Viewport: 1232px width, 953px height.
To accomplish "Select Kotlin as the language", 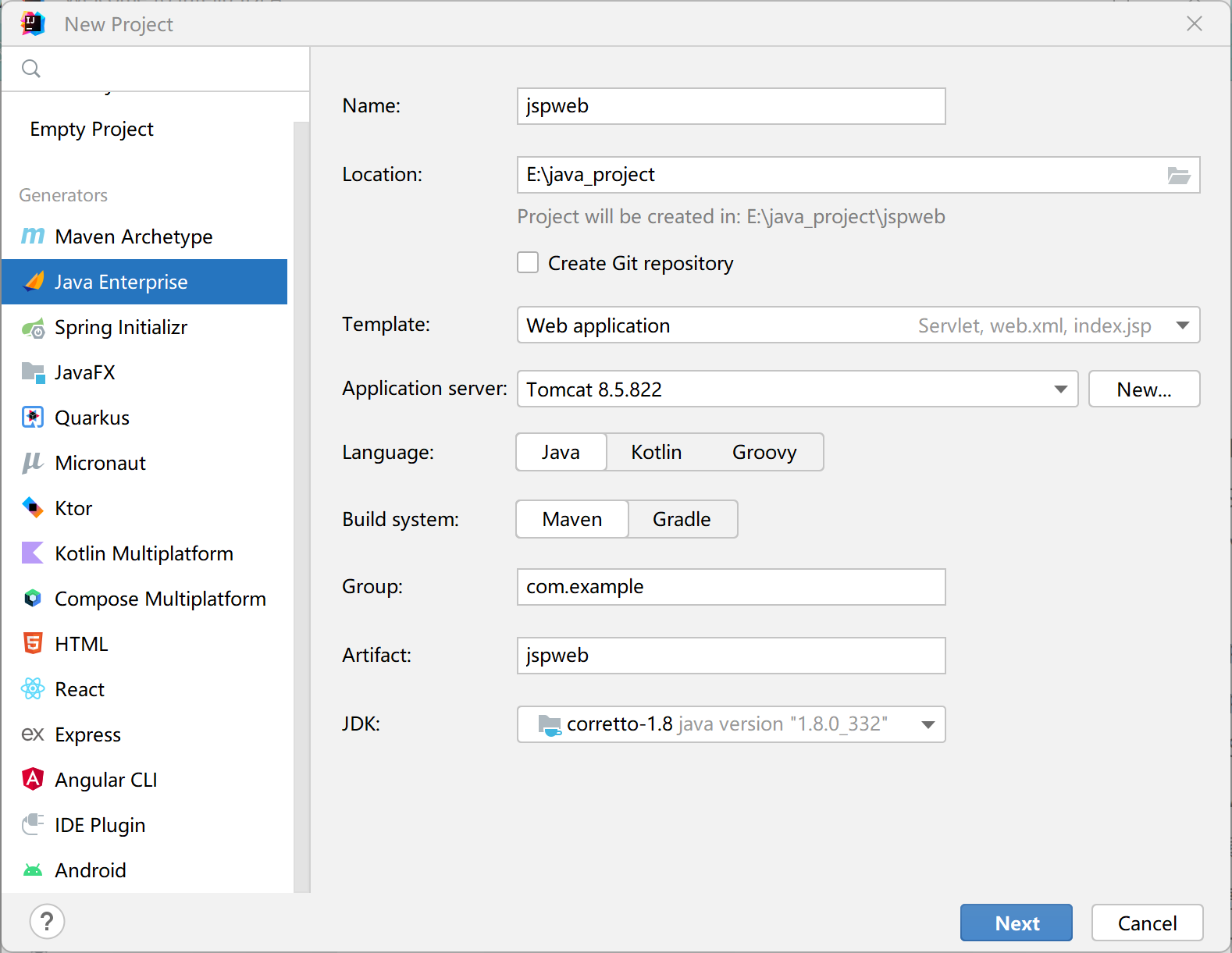I will pyautogui.click(x=656, y=452).
